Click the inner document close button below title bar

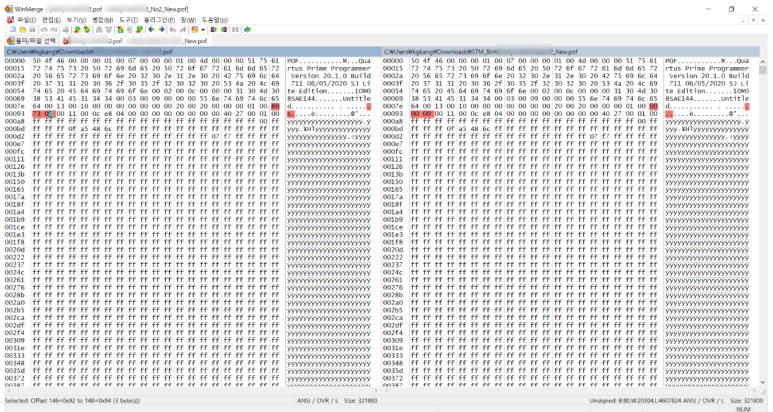[764, 20]
